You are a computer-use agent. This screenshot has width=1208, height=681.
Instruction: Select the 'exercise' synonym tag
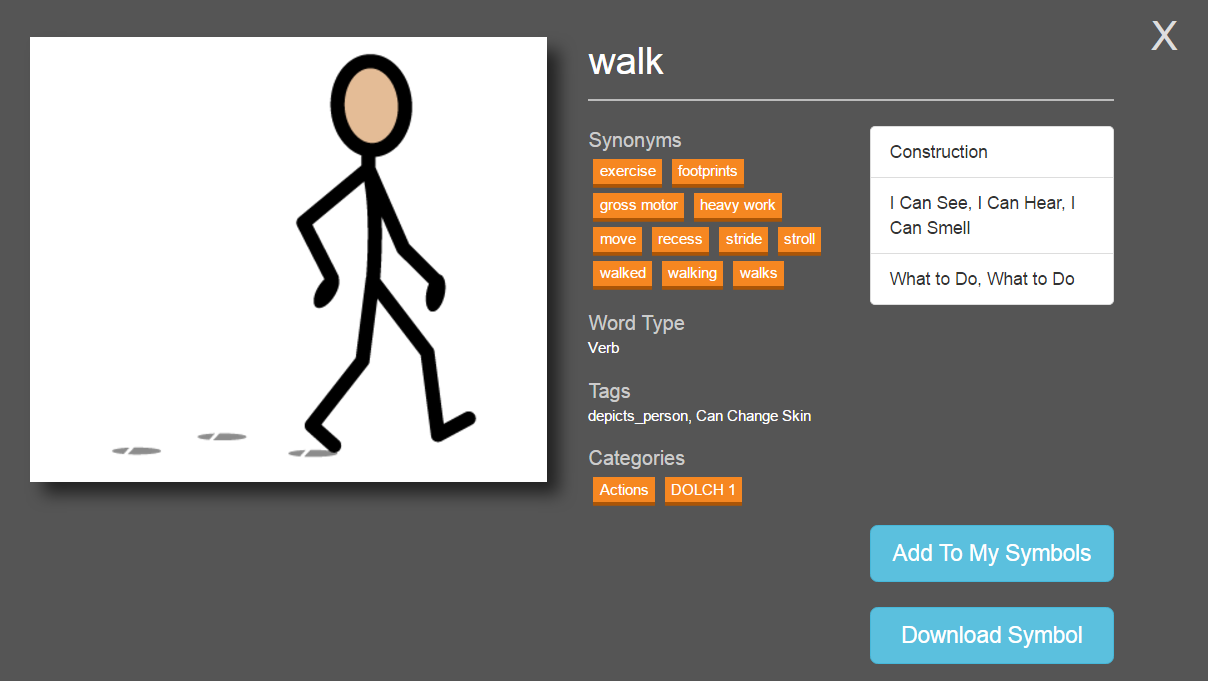pyautogui.click(x=627, y=172)
